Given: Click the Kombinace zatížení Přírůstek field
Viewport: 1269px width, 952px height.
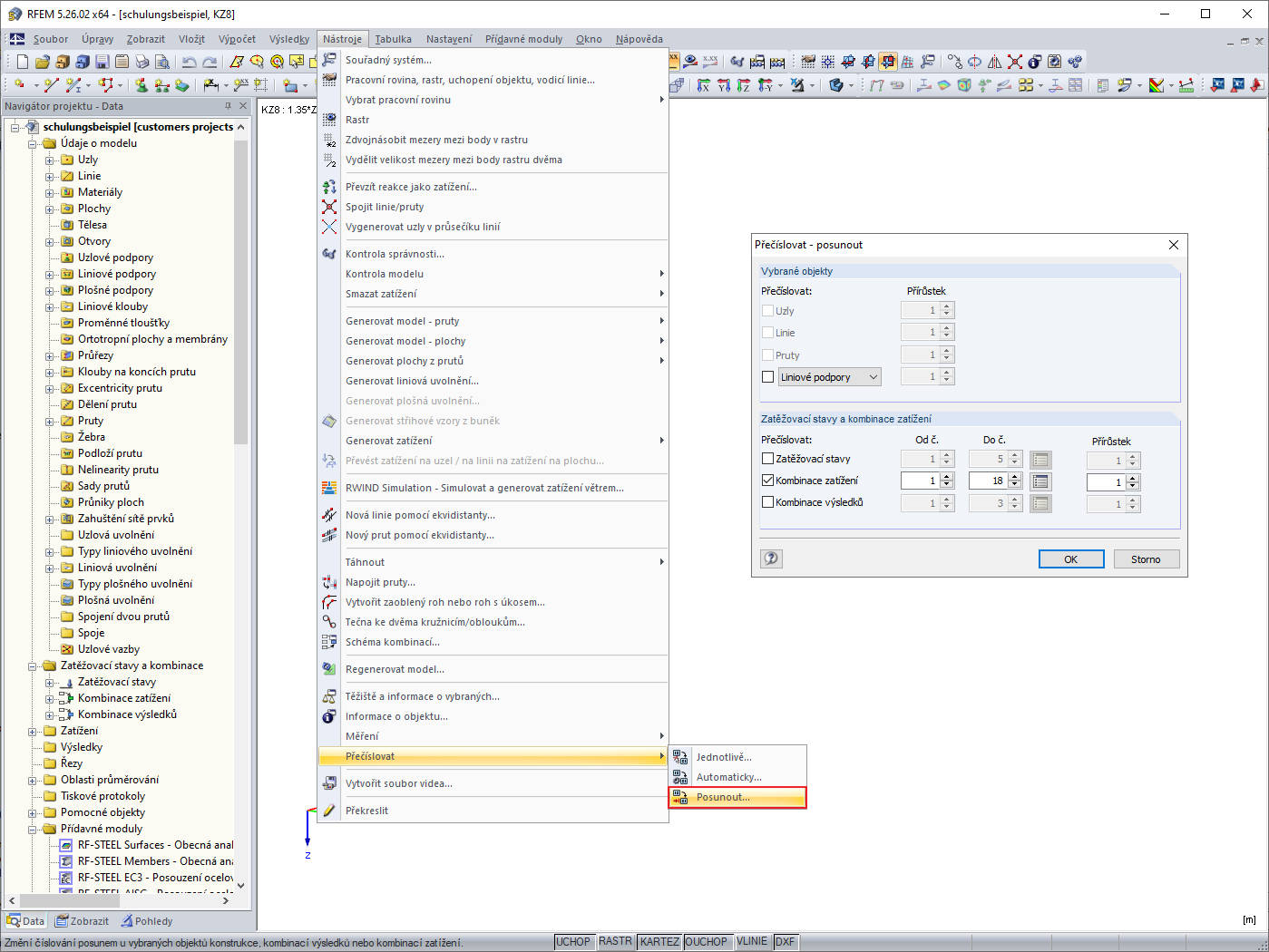Looking at the screenshot, I should click(x=1107, y=482).
